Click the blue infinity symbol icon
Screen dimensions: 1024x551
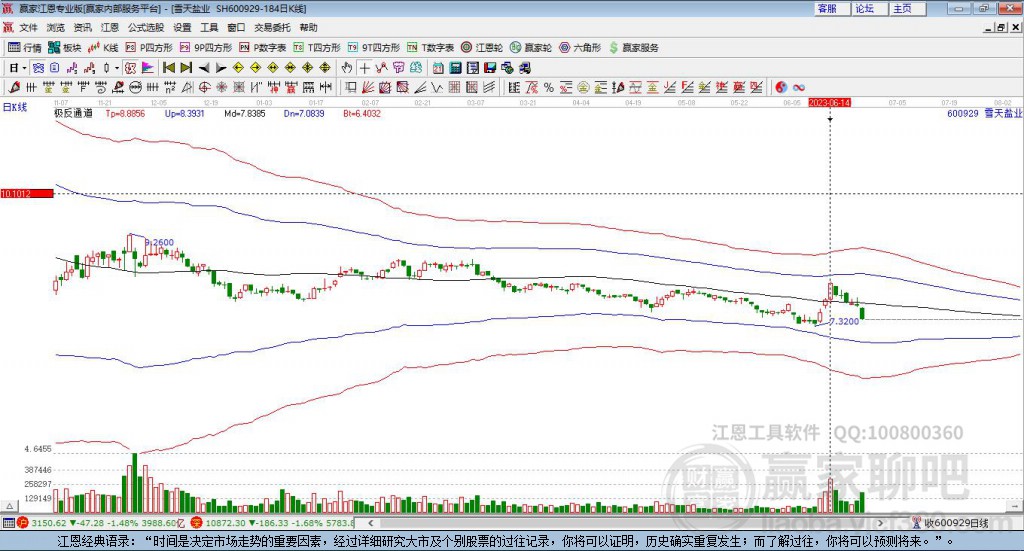(x=799, y=87)
